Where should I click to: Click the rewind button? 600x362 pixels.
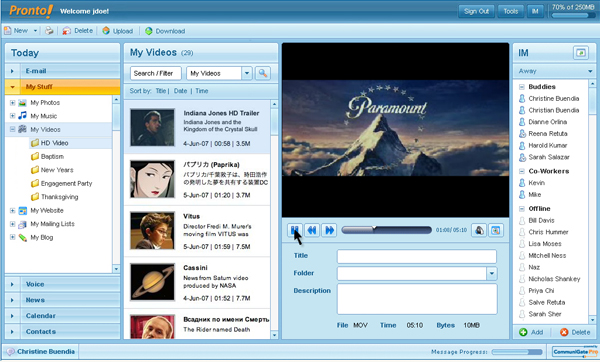click(x=312, y=230)
